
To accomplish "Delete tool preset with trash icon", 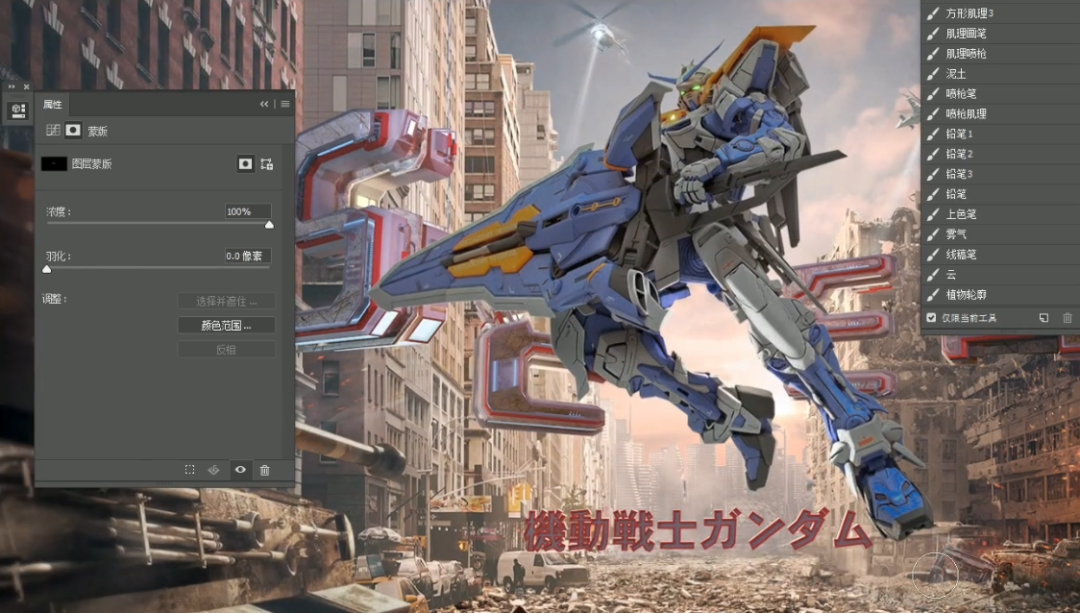I will 1067,318.
